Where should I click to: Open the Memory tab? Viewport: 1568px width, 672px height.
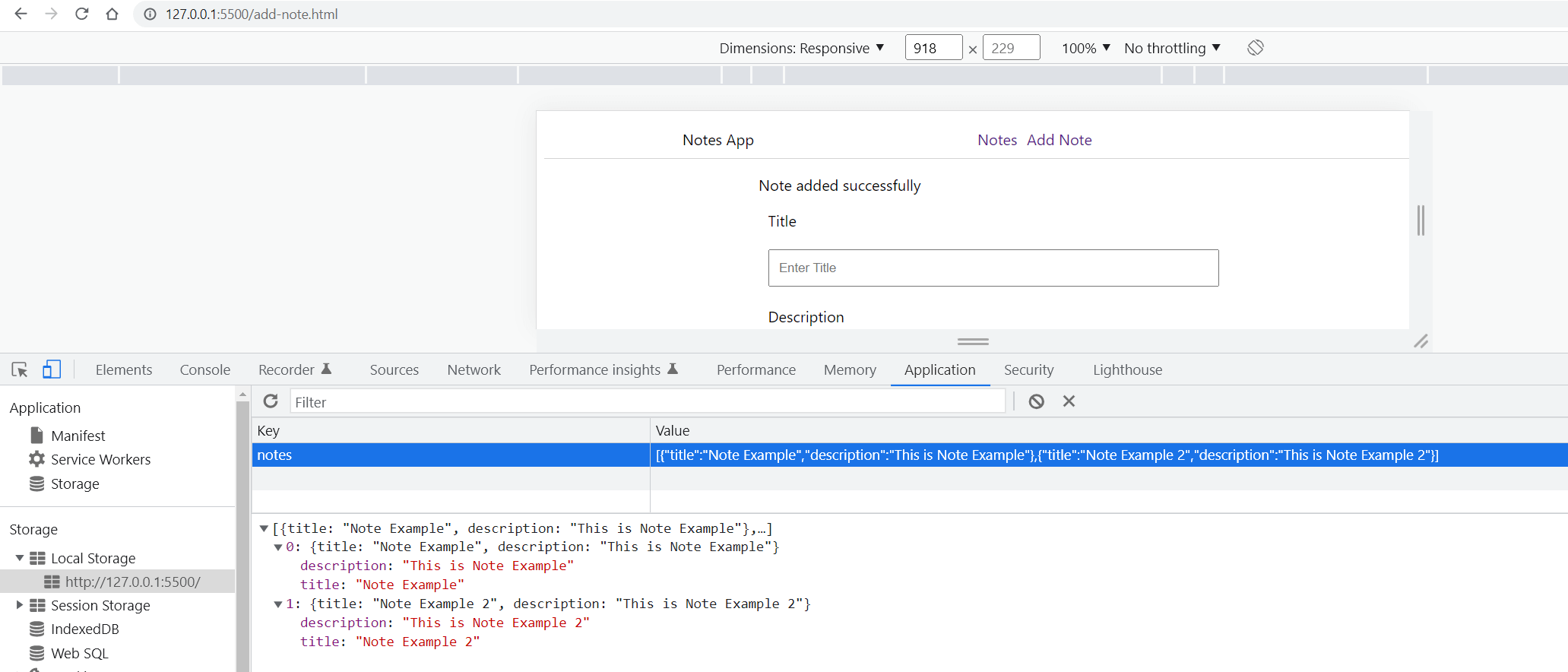[850, 369]
